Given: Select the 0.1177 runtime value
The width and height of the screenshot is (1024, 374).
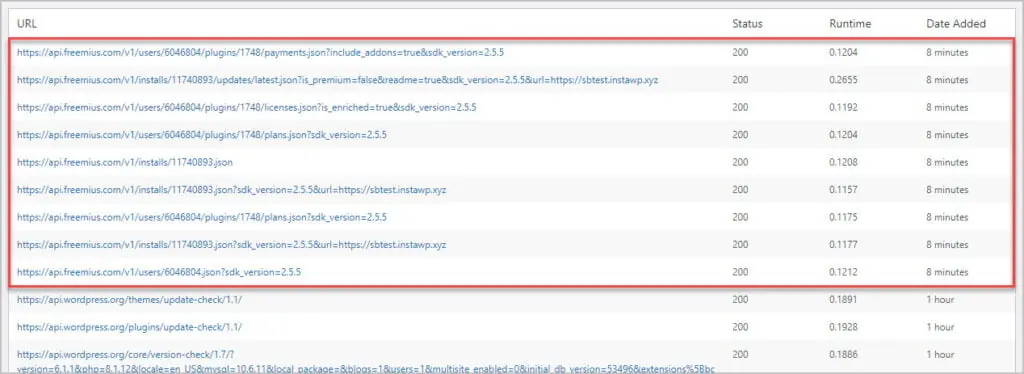Looking at the screenshot, I should tap(843, 245).
